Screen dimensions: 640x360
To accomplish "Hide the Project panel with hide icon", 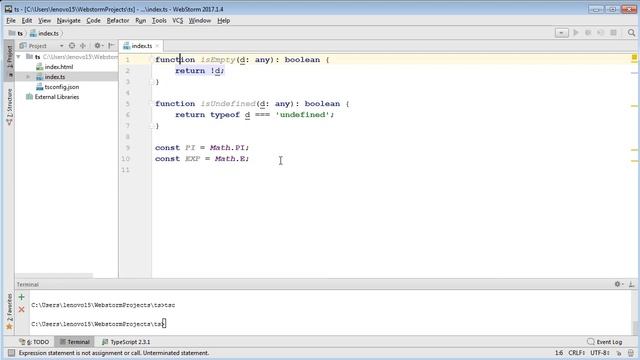I will point(111,46).
